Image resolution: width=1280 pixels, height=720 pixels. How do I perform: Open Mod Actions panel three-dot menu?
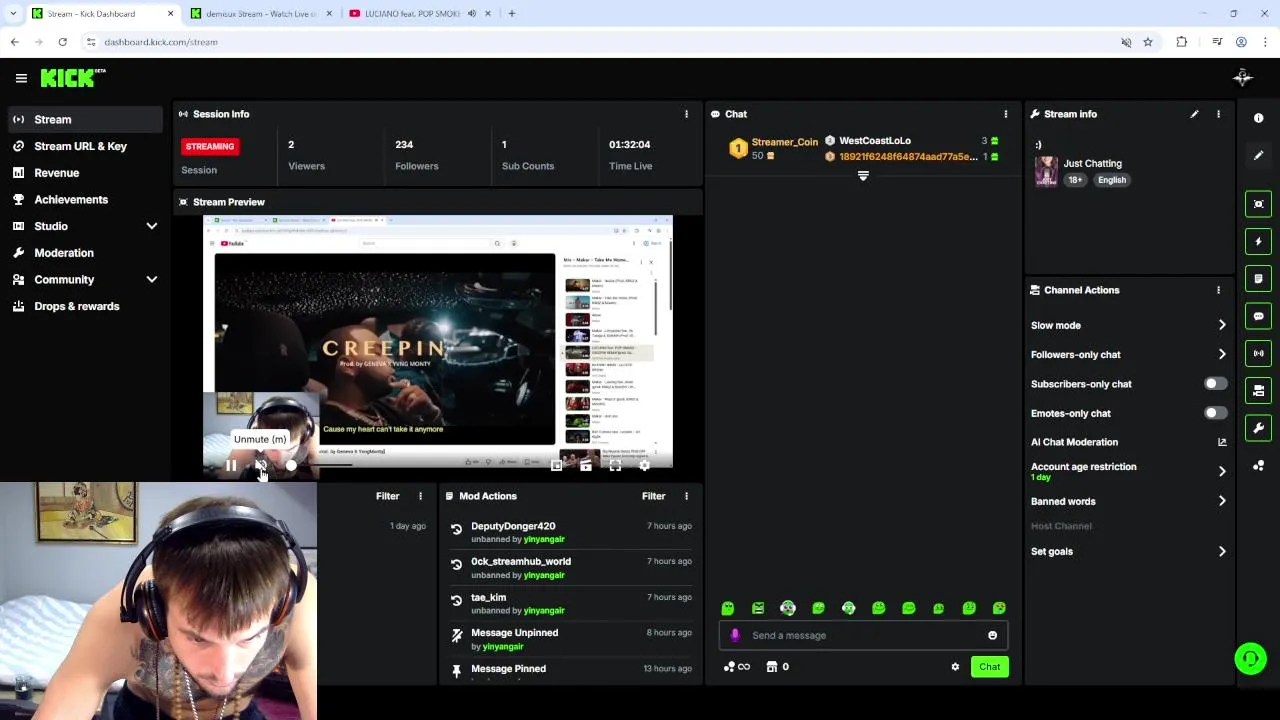[686, 496]
